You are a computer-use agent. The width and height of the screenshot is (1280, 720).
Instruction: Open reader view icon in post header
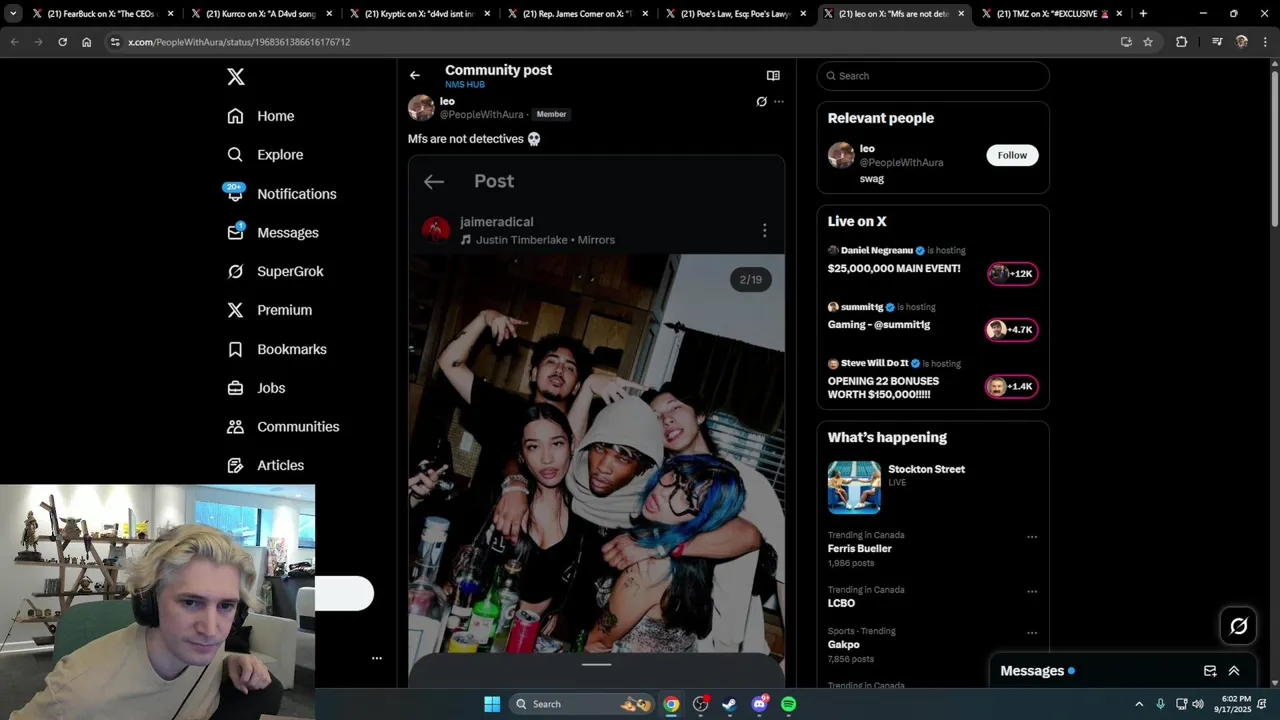773,75
